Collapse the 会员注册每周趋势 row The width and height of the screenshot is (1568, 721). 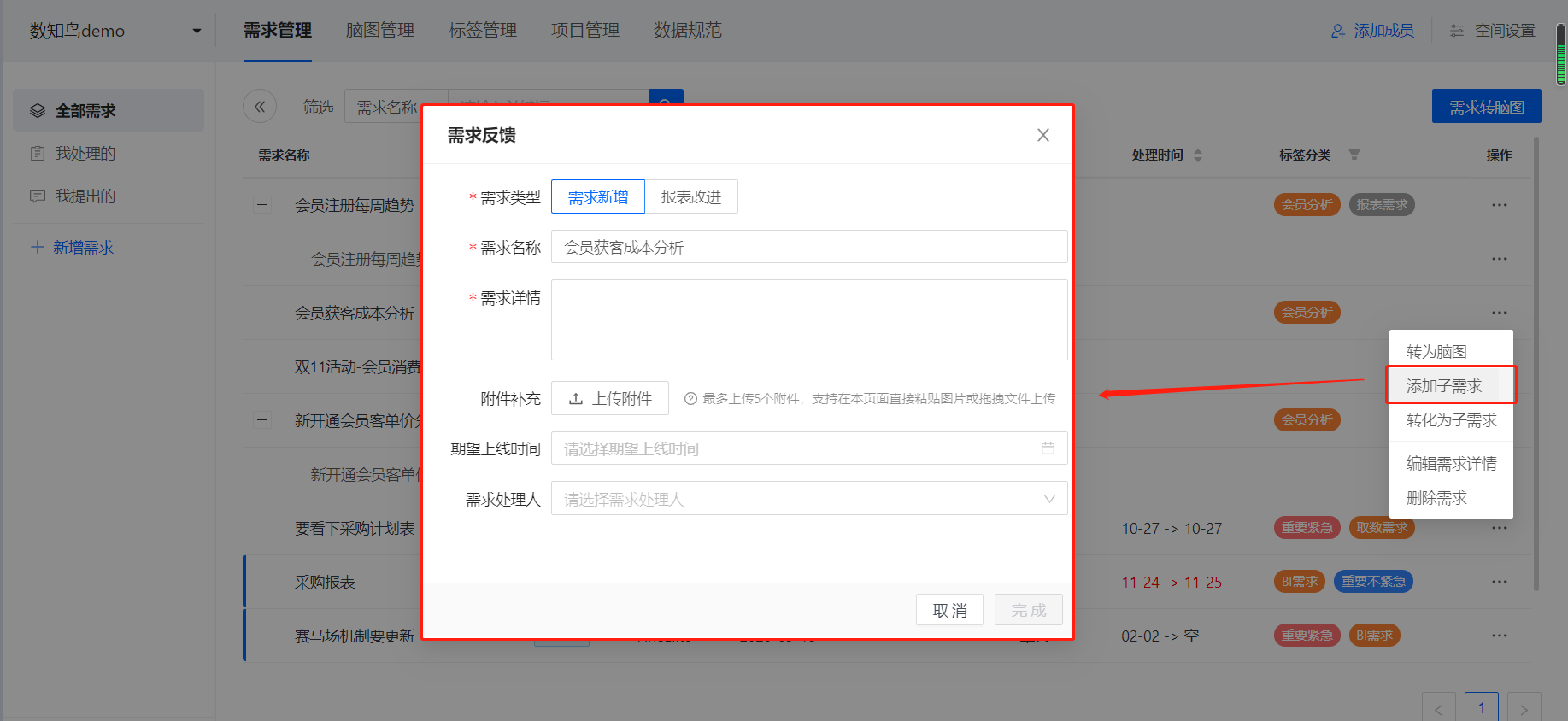click(x=262, y=205)
